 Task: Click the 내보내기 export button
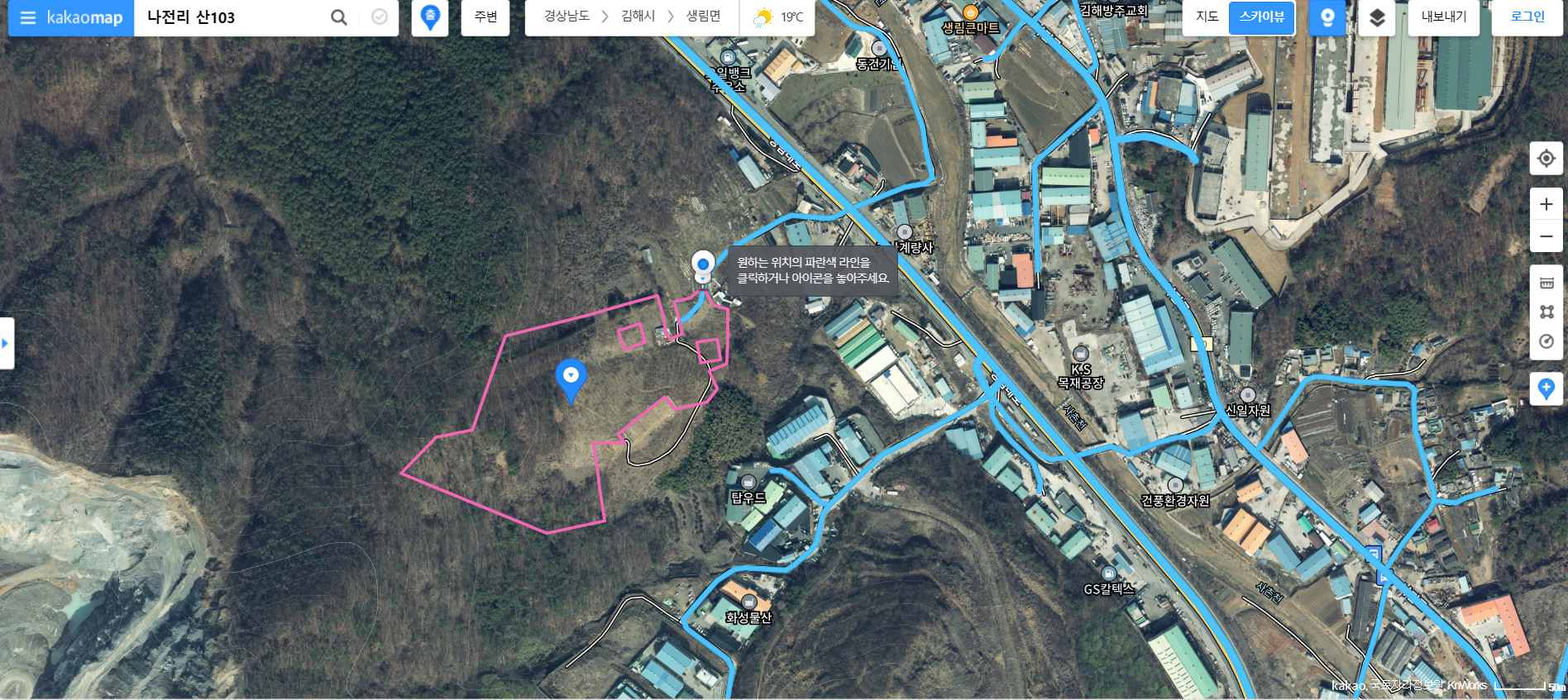click(1444, 17)
